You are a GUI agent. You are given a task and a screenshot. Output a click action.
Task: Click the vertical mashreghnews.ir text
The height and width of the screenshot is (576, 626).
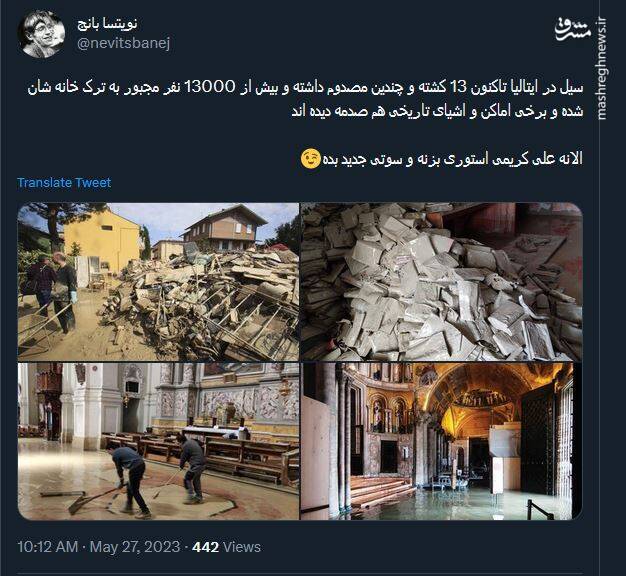click(601, 68)
